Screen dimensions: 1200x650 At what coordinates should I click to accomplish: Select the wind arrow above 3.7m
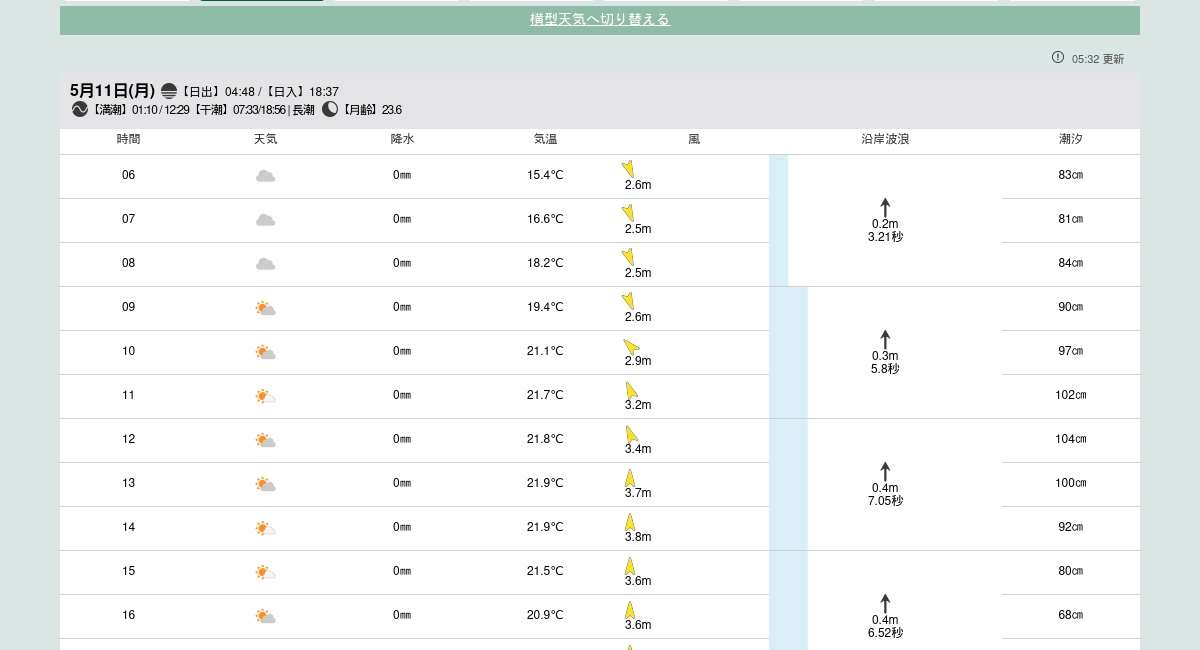point(630,478)
